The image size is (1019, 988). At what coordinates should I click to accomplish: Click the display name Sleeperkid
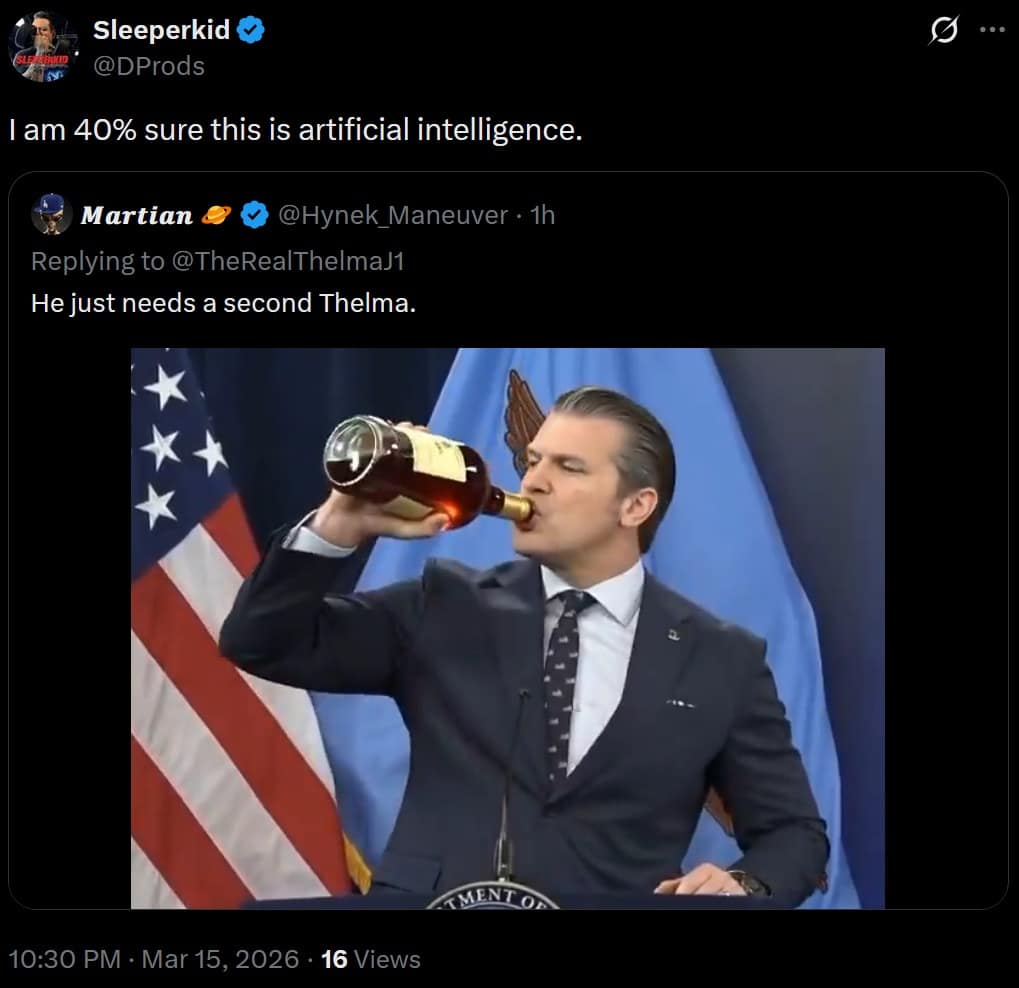point(160,29)
